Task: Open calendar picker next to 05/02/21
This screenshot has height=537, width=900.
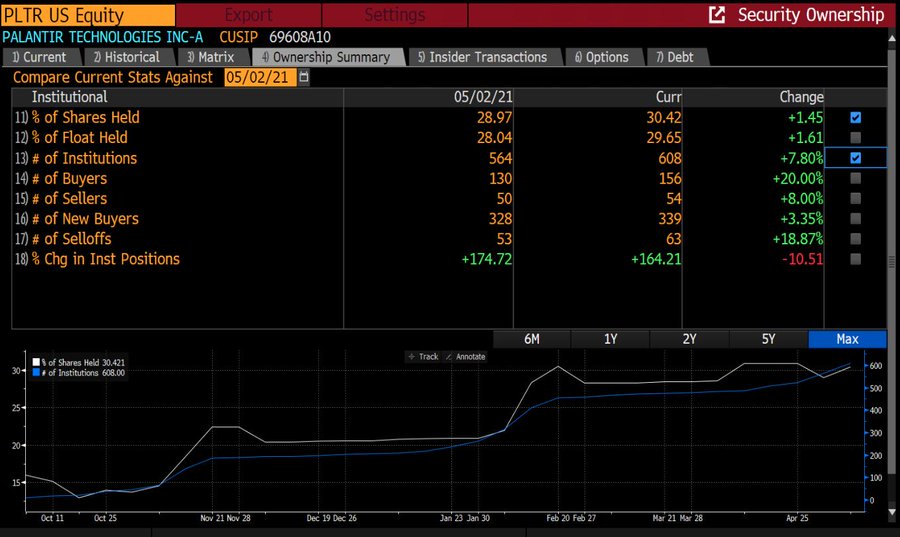Action: 304,77
